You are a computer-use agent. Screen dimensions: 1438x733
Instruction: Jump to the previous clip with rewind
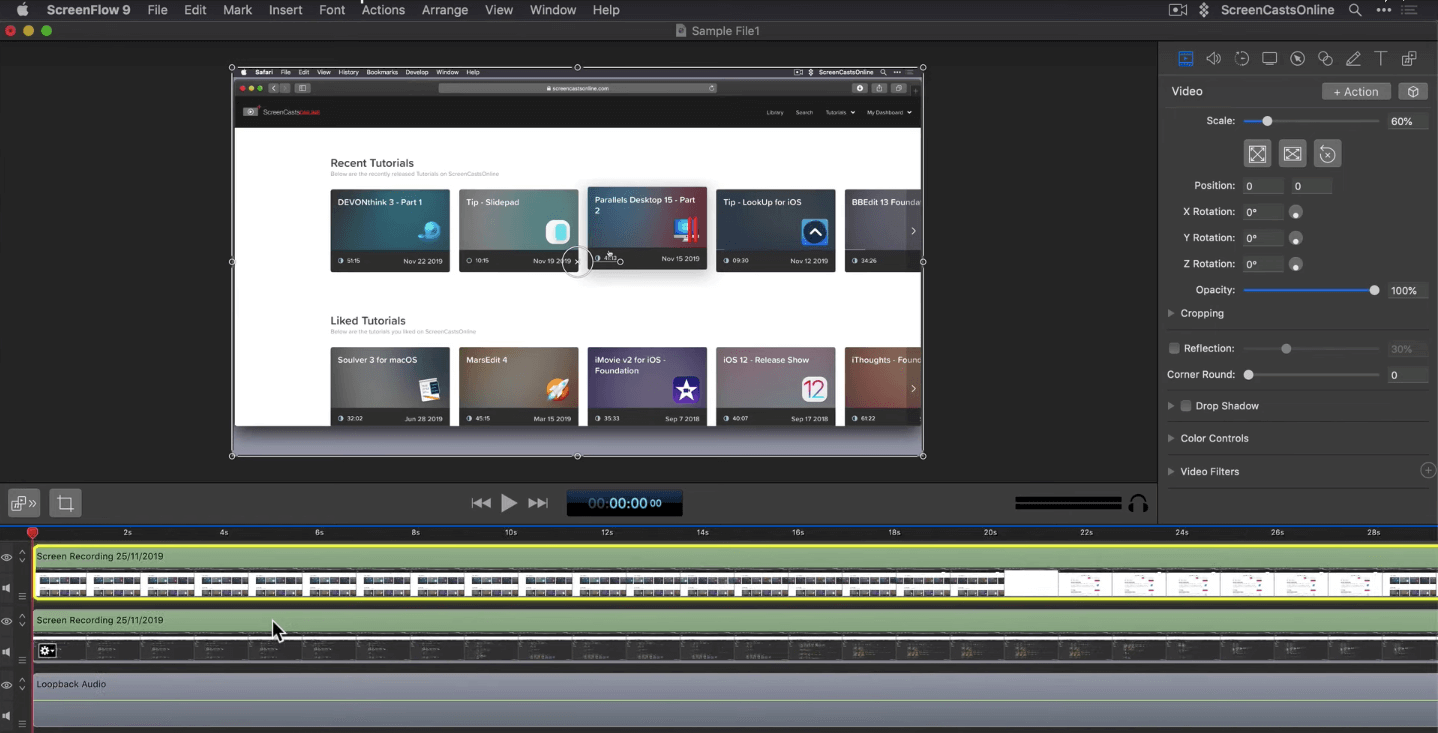481,503
